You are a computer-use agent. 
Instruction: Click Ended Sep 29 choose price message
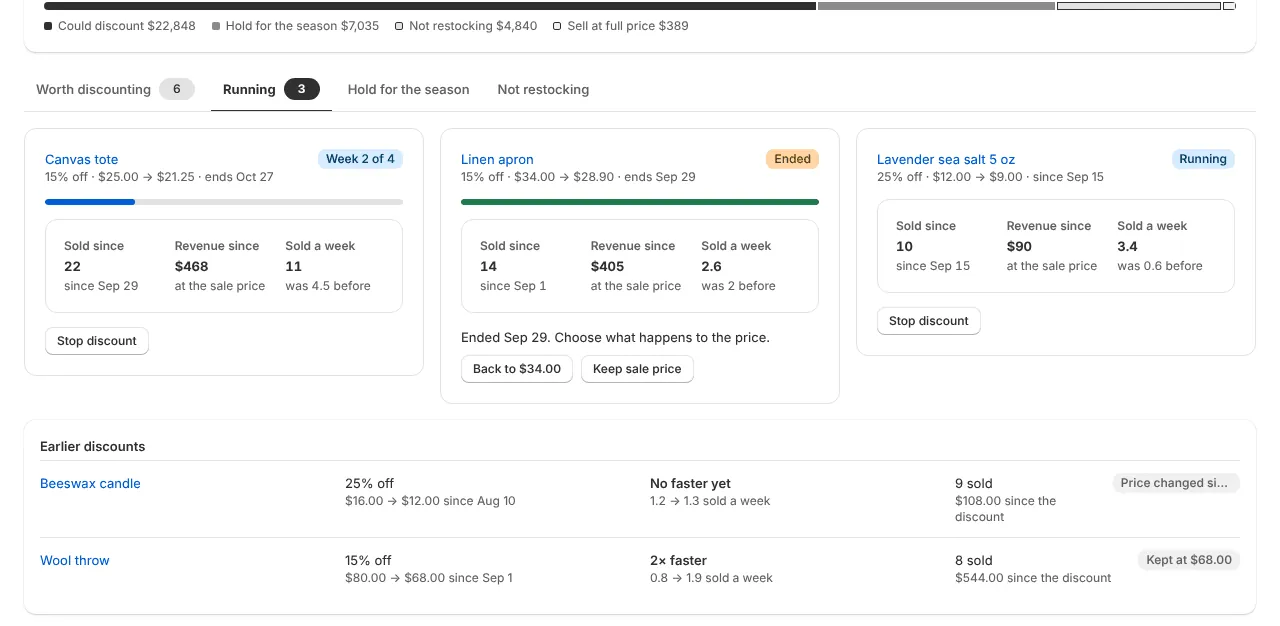tap(615, 337)
